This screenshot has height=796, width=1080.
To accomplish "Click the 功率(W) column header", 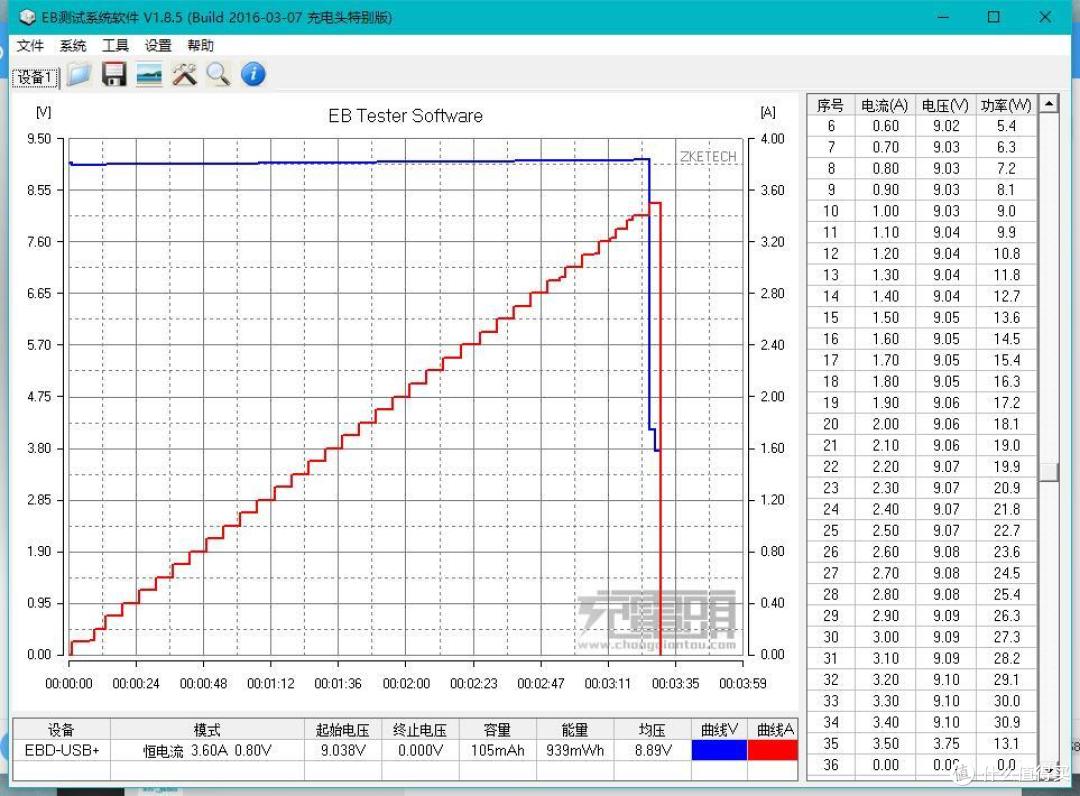I will [x=1006, y=105].
